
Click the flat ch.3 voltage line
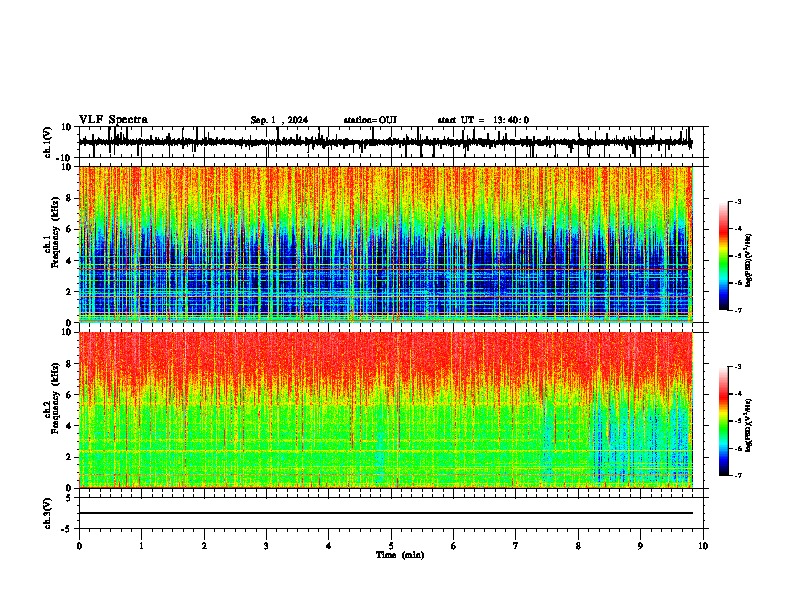[386, 513]
